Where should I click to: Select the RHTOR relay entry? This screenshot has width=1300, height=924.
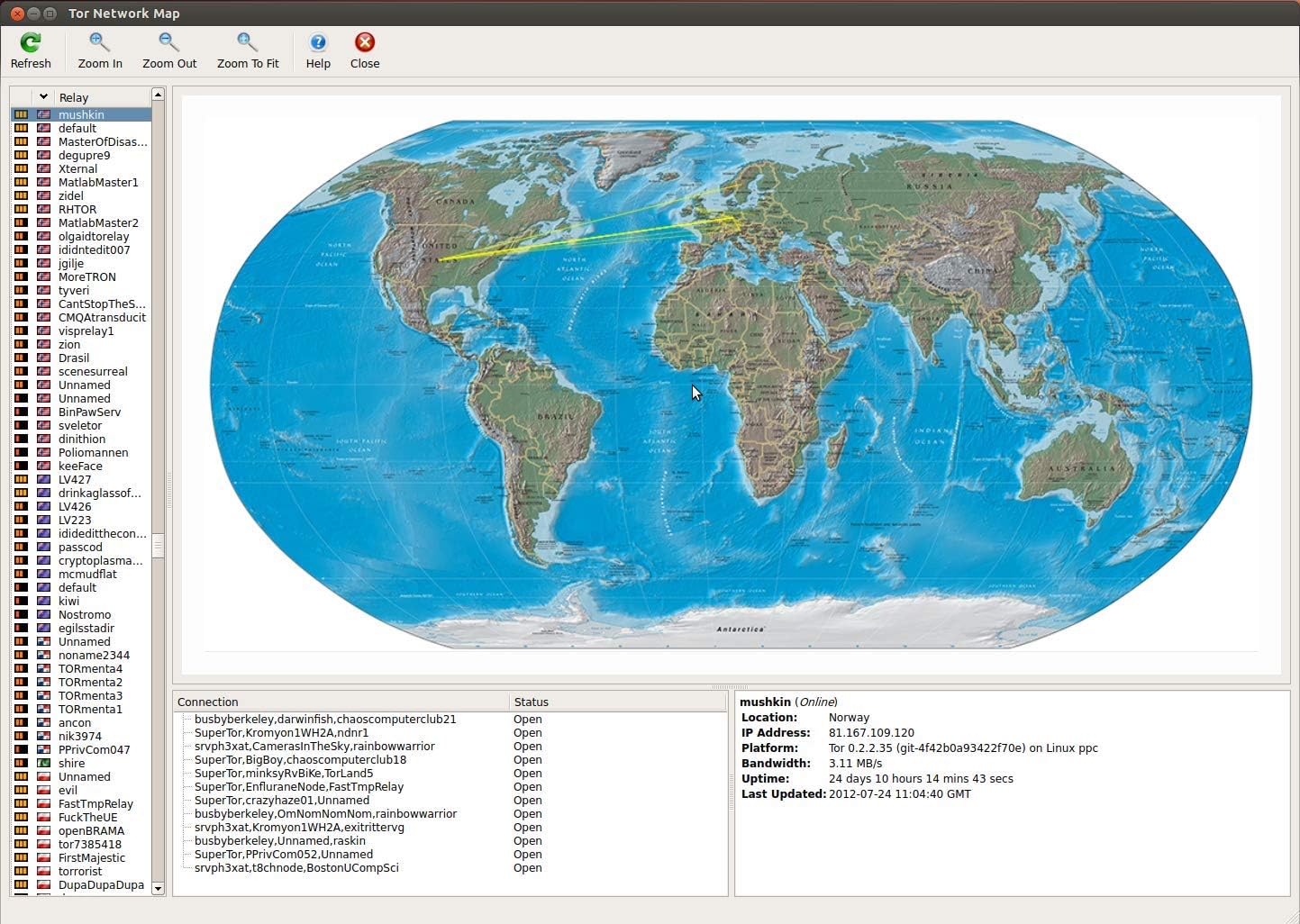tap(77, 209)
